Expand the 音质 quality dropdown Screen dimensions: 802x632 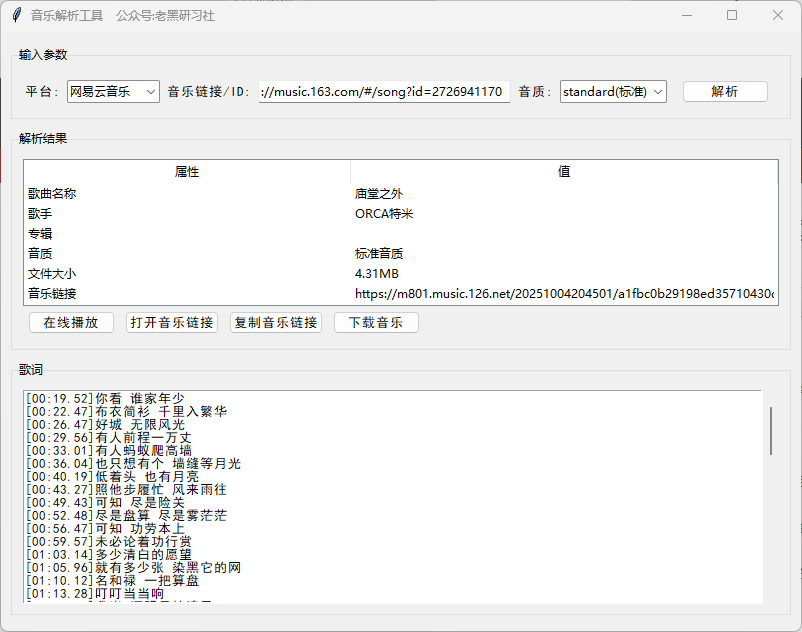pyautogui.click(x=613, y=92)
